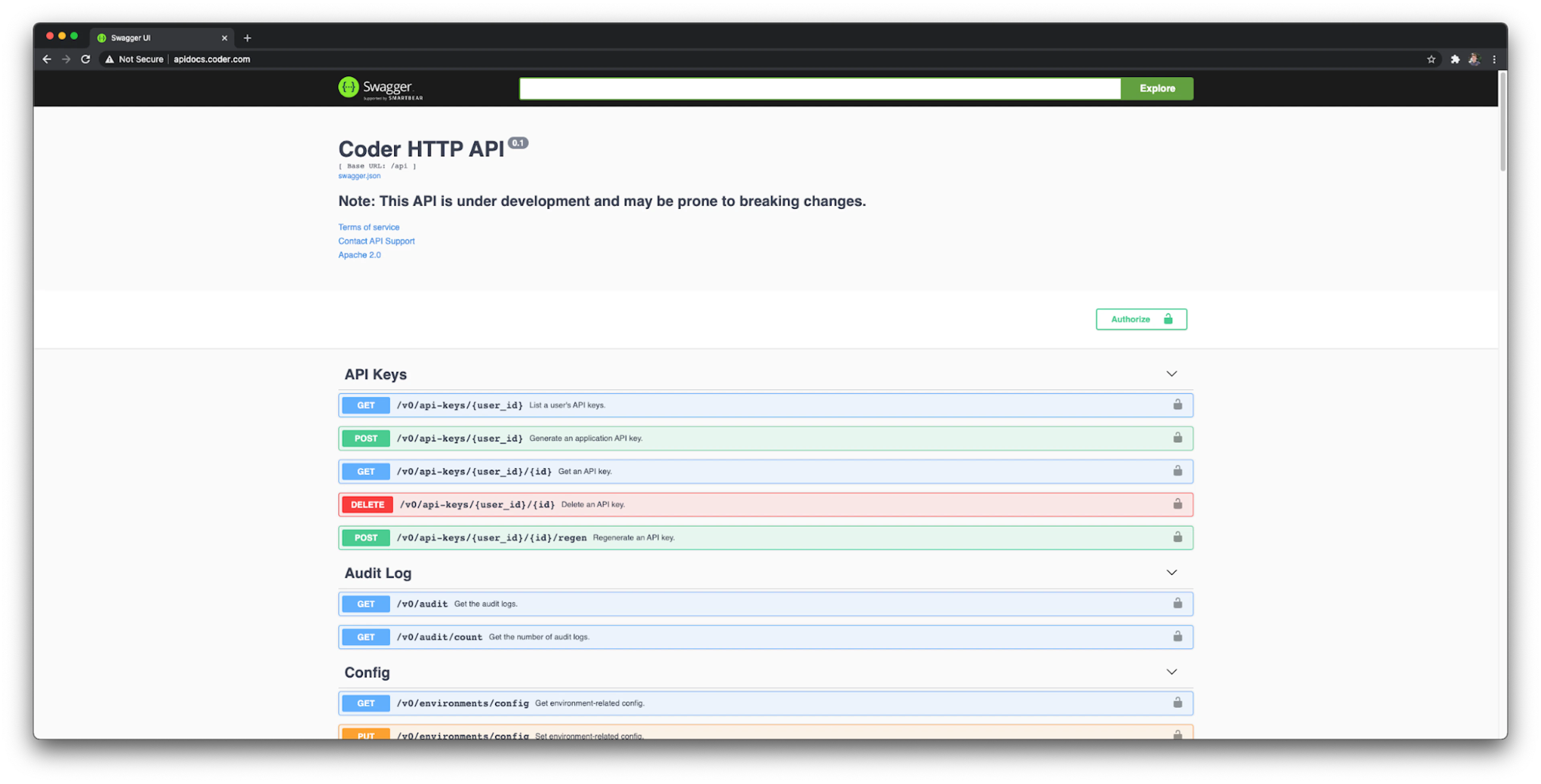Close the Swagger UI tab

(x=224, y=38)
